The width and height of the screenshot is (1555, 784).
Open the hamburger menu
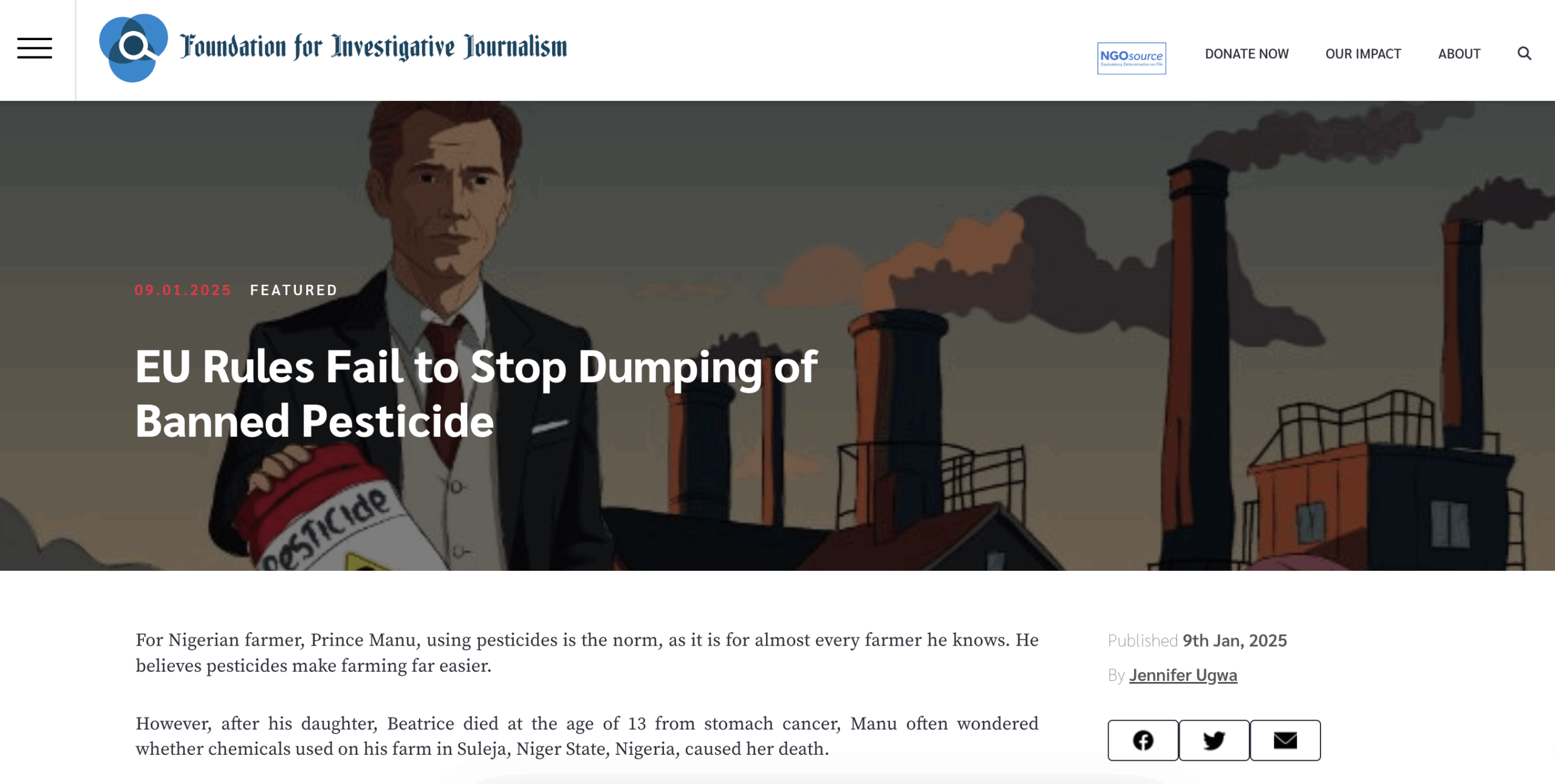click(35, 48)
